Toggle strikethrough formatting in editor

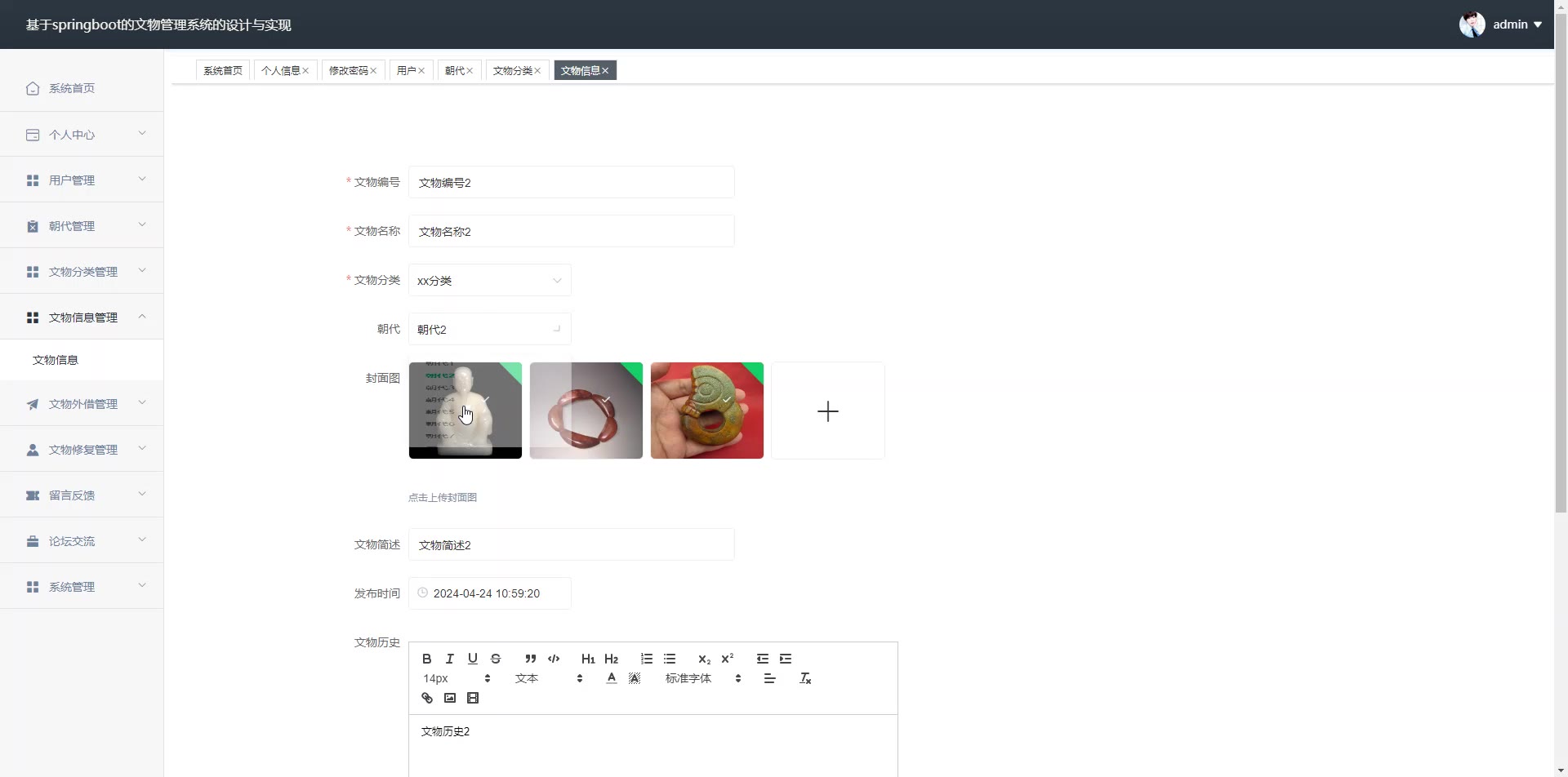pyautogui.click(x=495, y=659)
